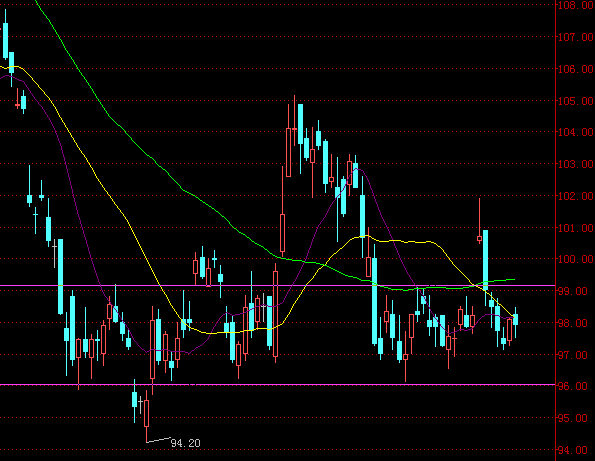Click the rightmost candlestick on the chart
Screen dimensions: 595x461
tap(515, 322)
